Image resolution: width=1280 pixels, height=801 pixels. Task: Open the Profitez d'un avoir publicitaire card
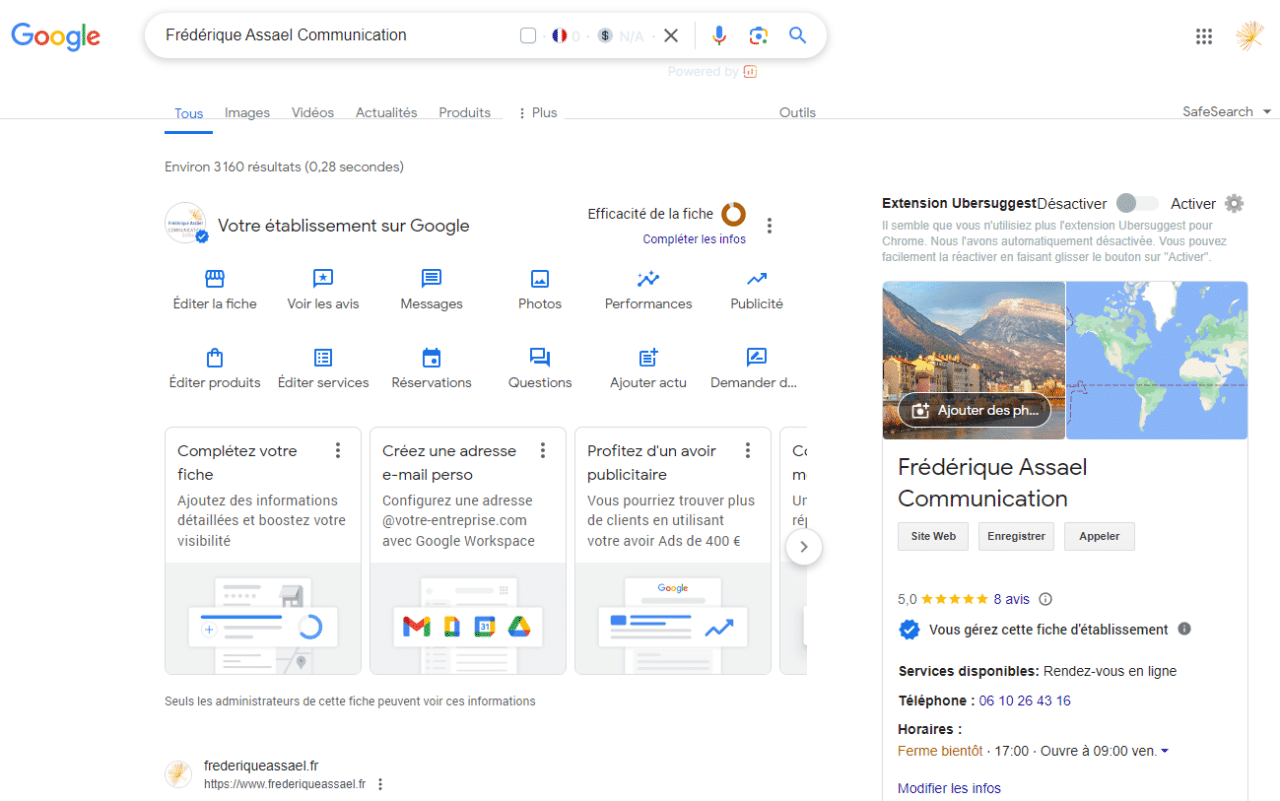[x=673, y=551]
